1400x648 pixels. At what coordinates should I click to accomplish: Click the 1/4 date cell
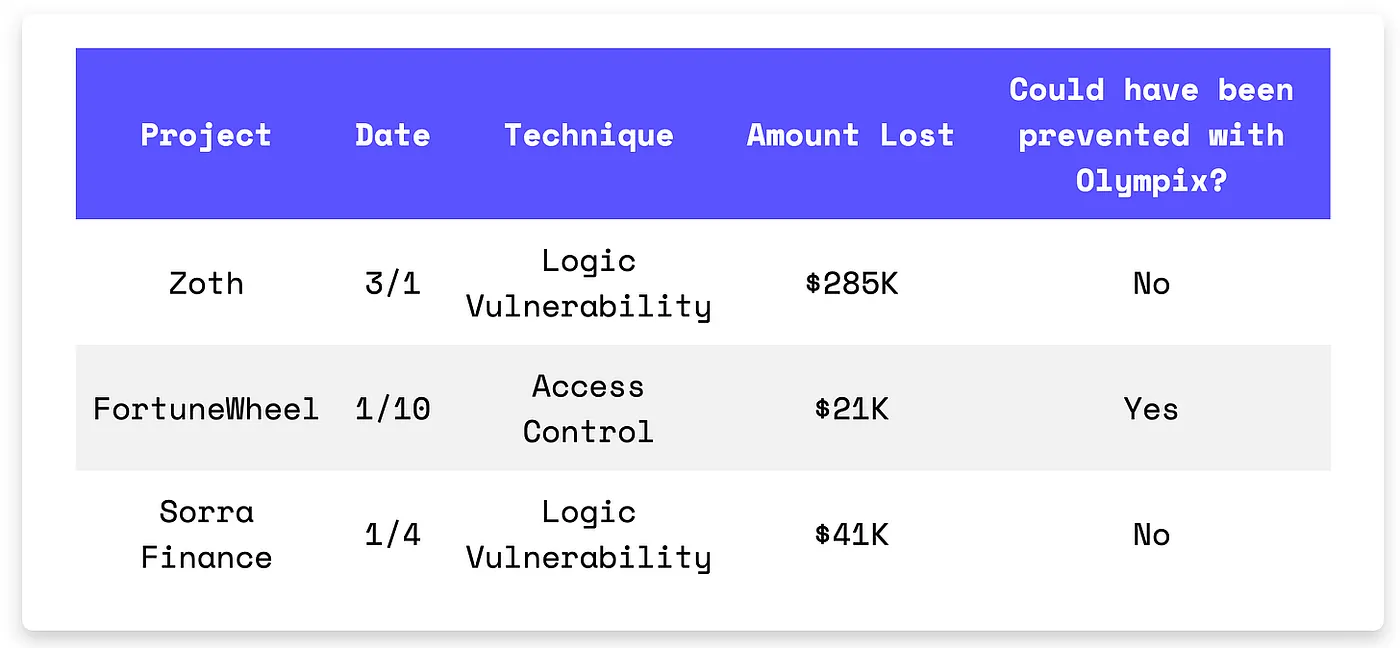coord(392,534)
